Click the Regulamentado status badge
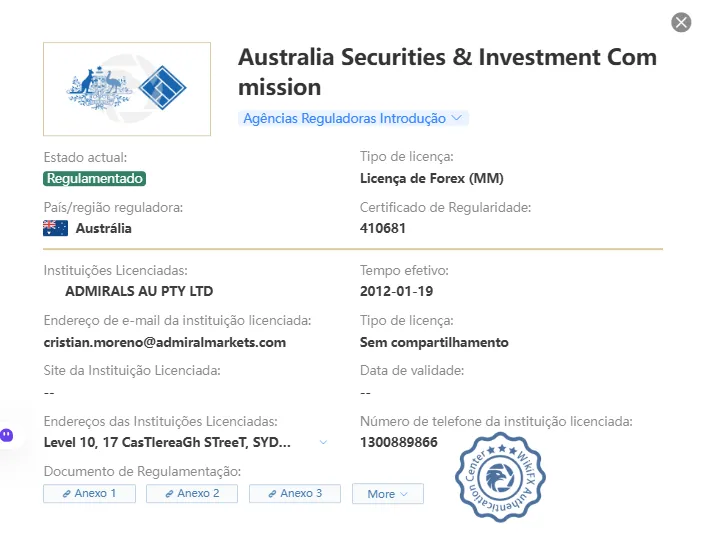Screen dimensions: 703x558 (x=95, y=178)
